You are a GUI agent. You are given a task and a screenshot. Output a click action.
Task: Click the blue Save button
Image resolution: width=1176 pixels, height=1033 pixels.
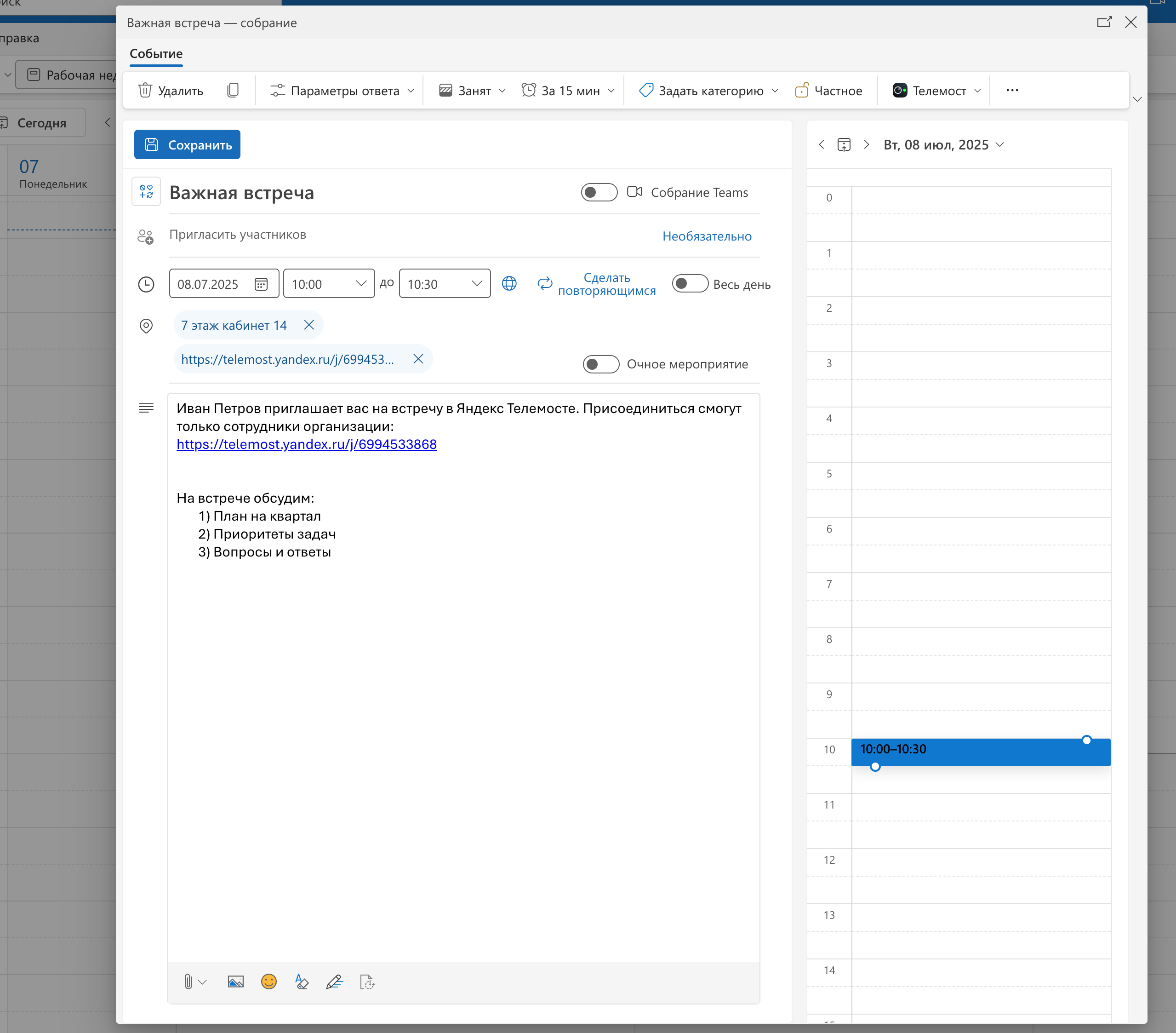point(187,144)
